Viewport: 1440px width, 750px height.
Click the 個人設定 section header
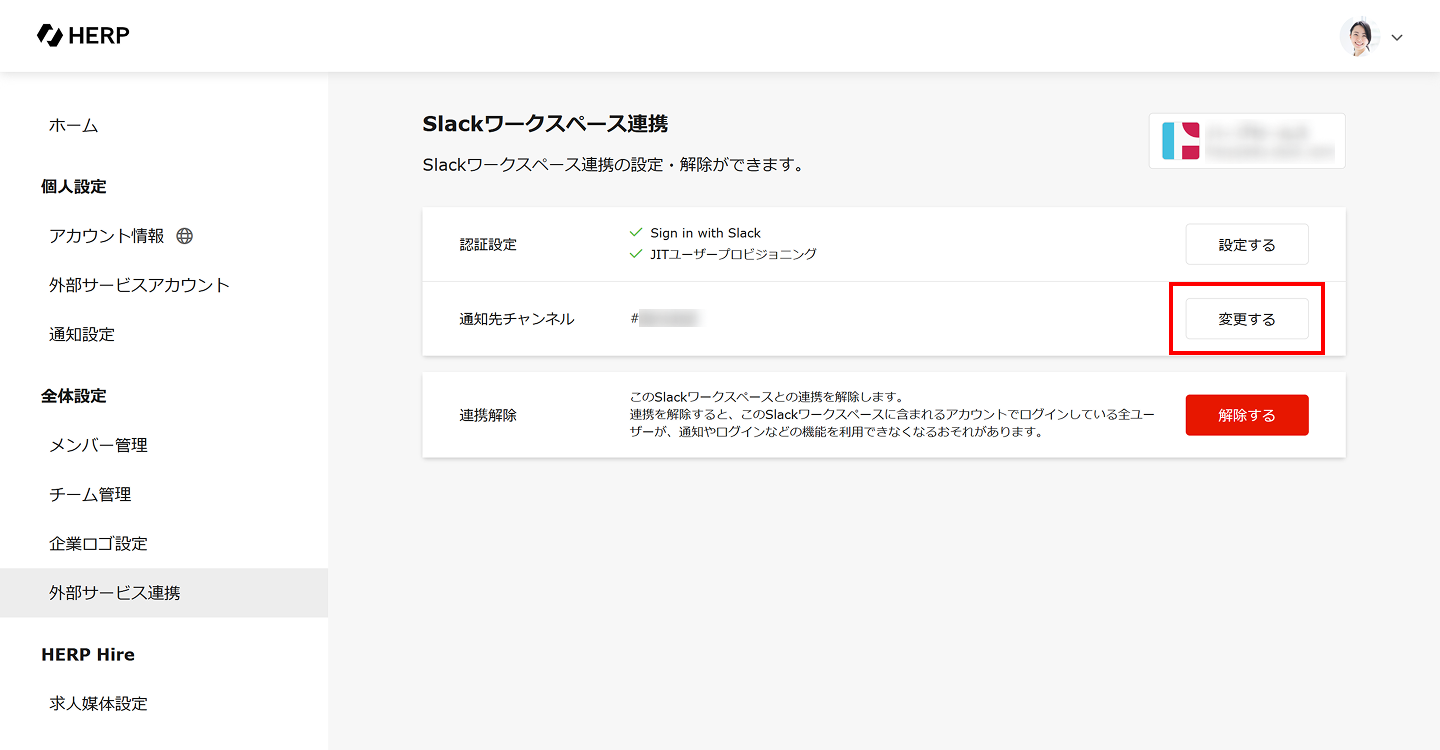coord(74,187)
